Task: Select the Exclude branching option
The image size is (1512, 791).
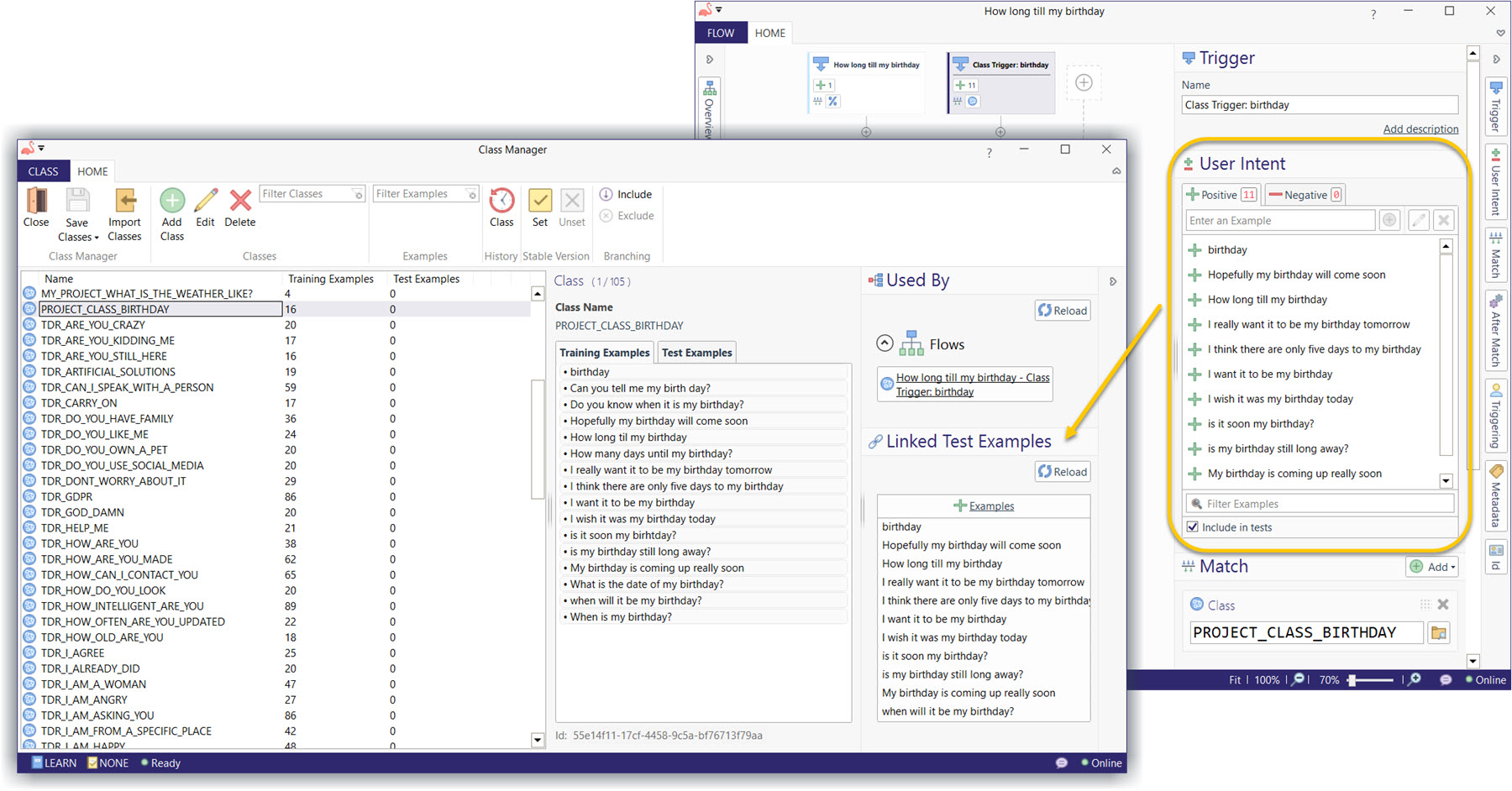Action: [x=627, y=216]
